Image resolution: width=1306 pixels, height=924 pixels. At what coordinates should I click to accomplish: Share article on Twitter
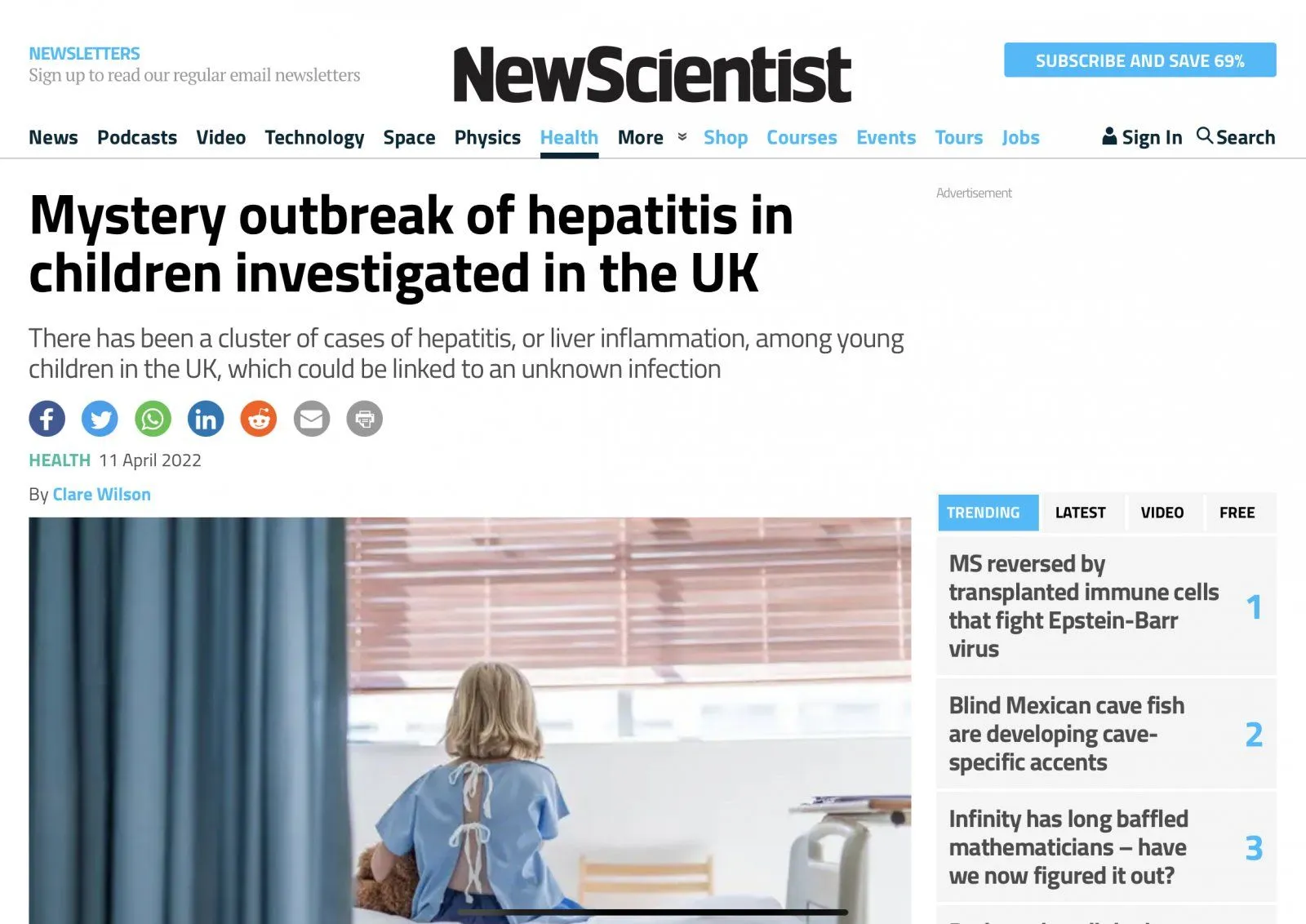click(x=100, y=419)
